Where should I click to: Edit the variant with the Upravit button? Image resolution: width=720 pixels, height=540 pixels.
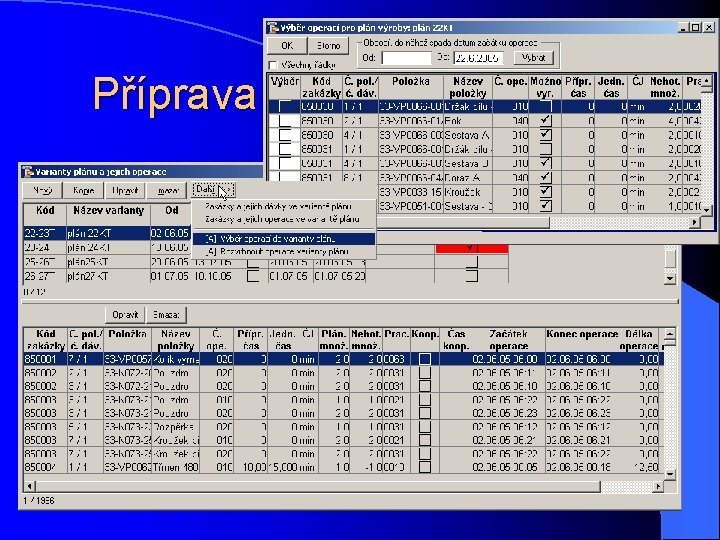(125, 190)
